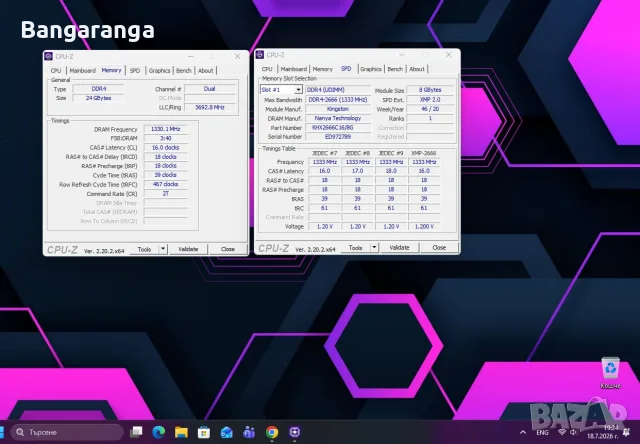Launch Microsoft Store from taskbar
This screenshot has height=444, width=640.
[203, 432]
